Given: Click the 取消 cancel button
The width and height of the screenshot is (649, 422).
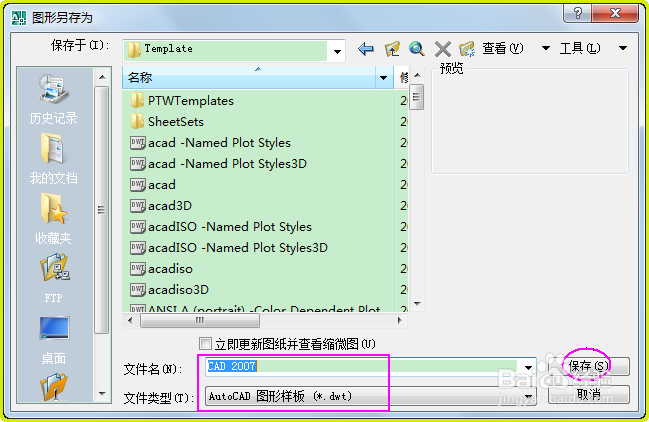Looking at the screenshot, I should (x=589, y=394).
